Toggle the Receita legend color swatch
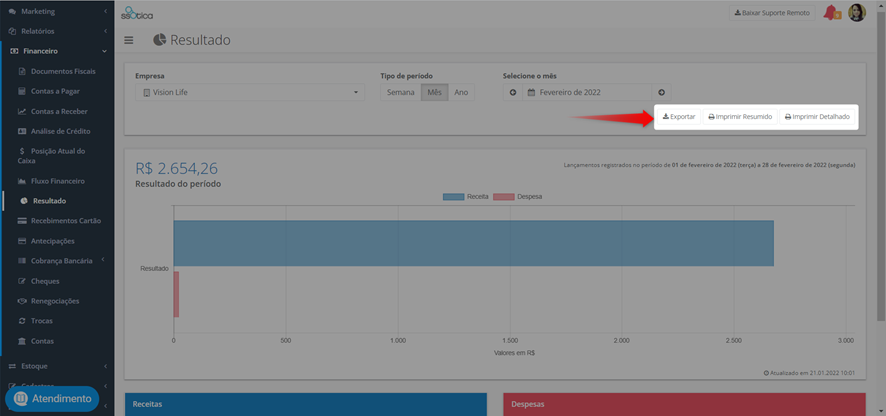Viewport: 886px width, 416px height. click(x=454, y=197)
